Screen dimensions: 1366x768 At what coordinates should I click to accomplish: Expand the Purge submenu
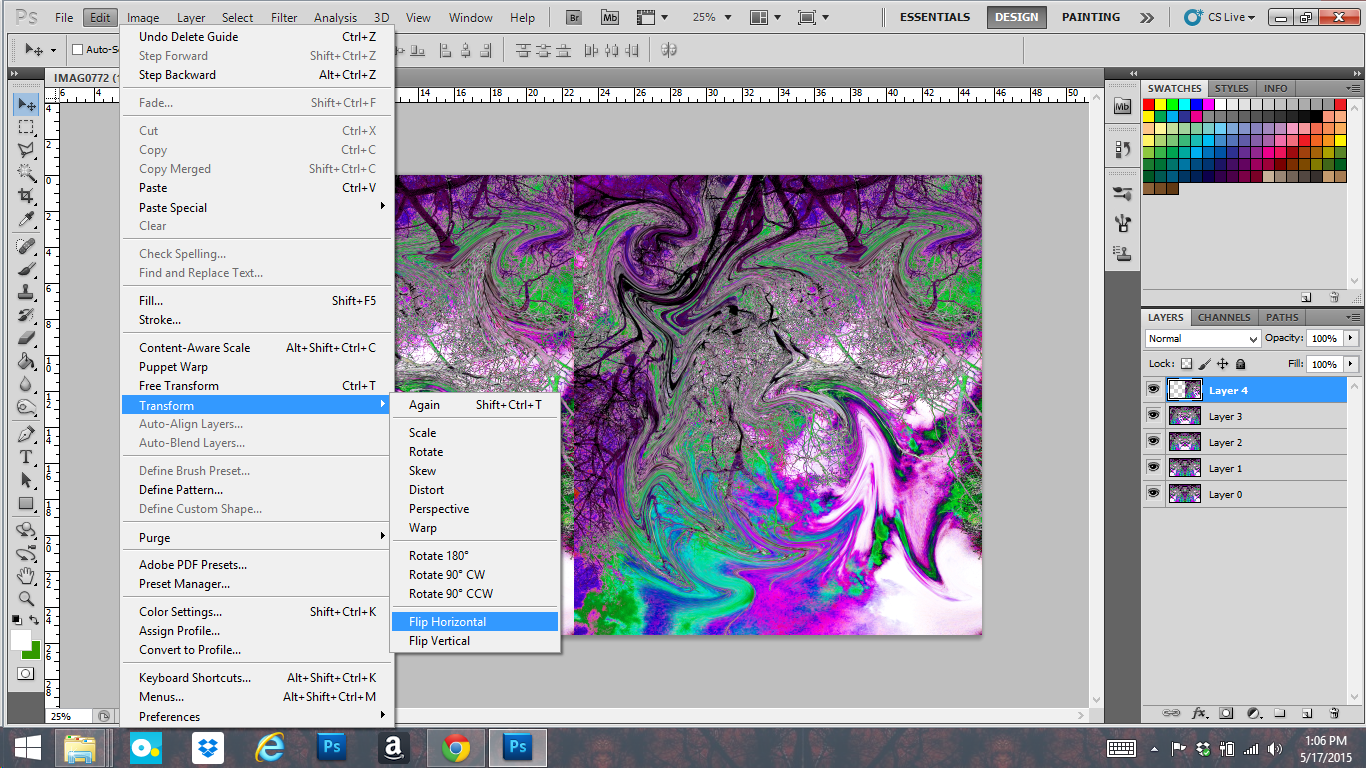pyautogui.click(x=258, y=537)
